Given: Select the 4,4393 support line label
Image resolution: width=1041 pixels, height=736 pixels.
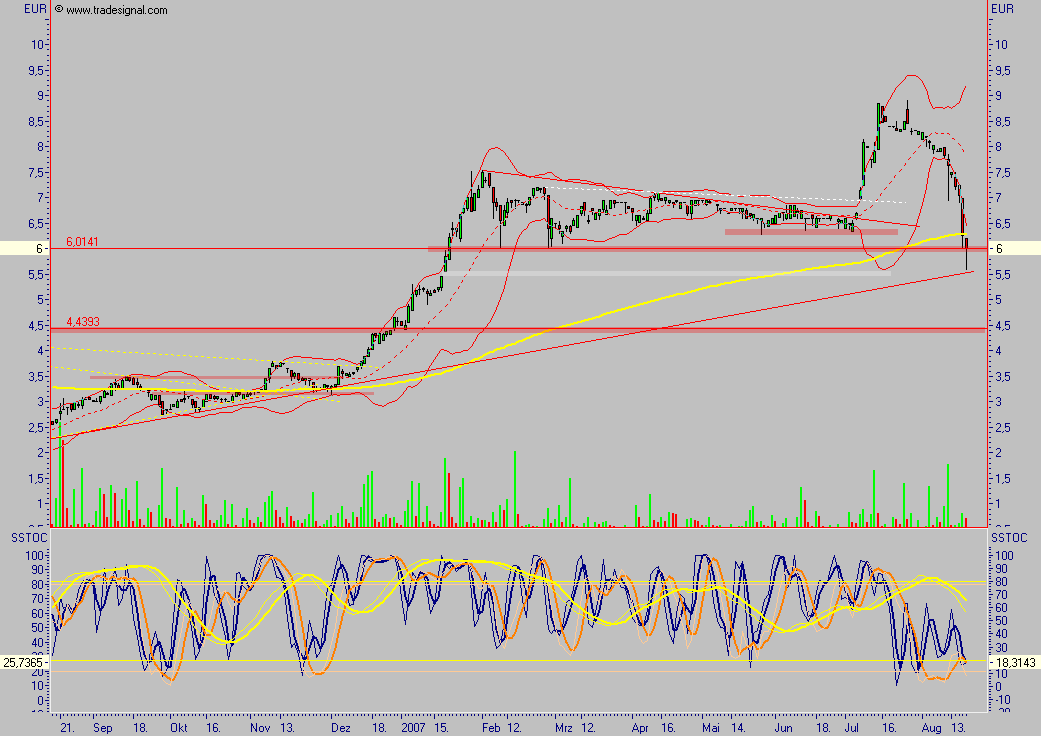Looking at the screenshot, I should pos(84,322).
